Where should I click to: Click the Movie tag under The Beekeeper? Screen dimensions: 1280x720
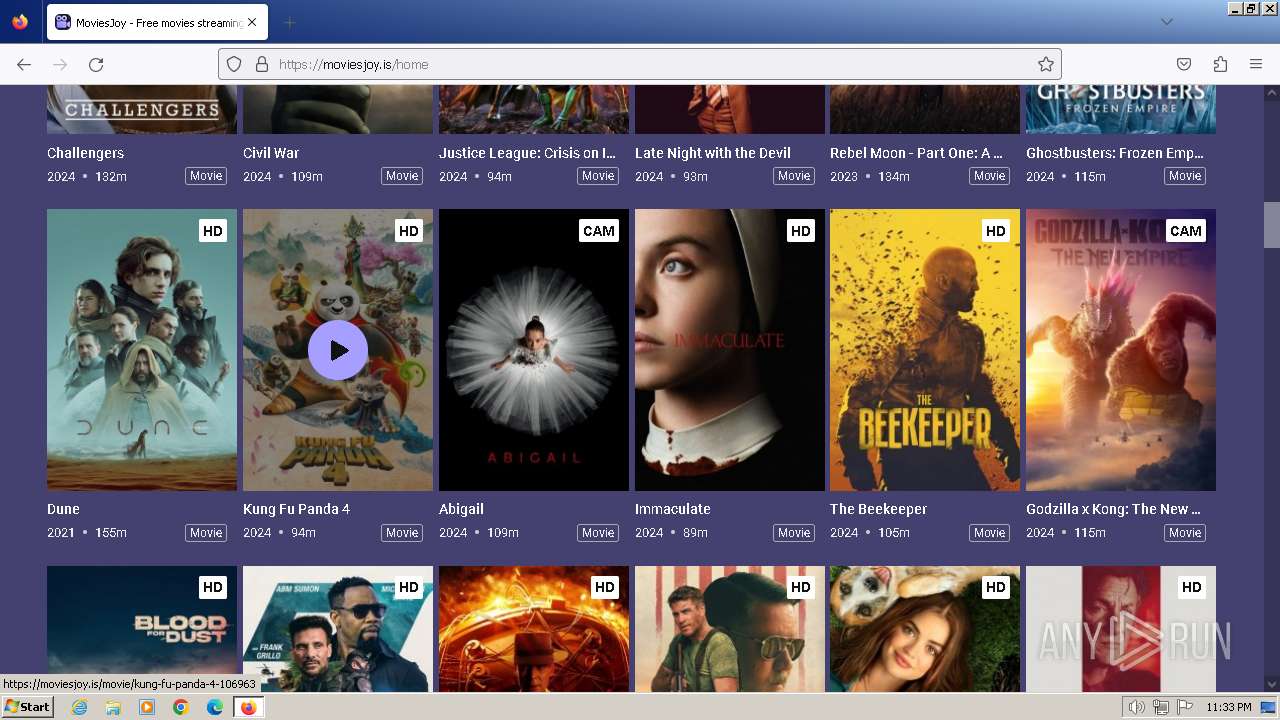pyautogui.click(x=989, y=533)
